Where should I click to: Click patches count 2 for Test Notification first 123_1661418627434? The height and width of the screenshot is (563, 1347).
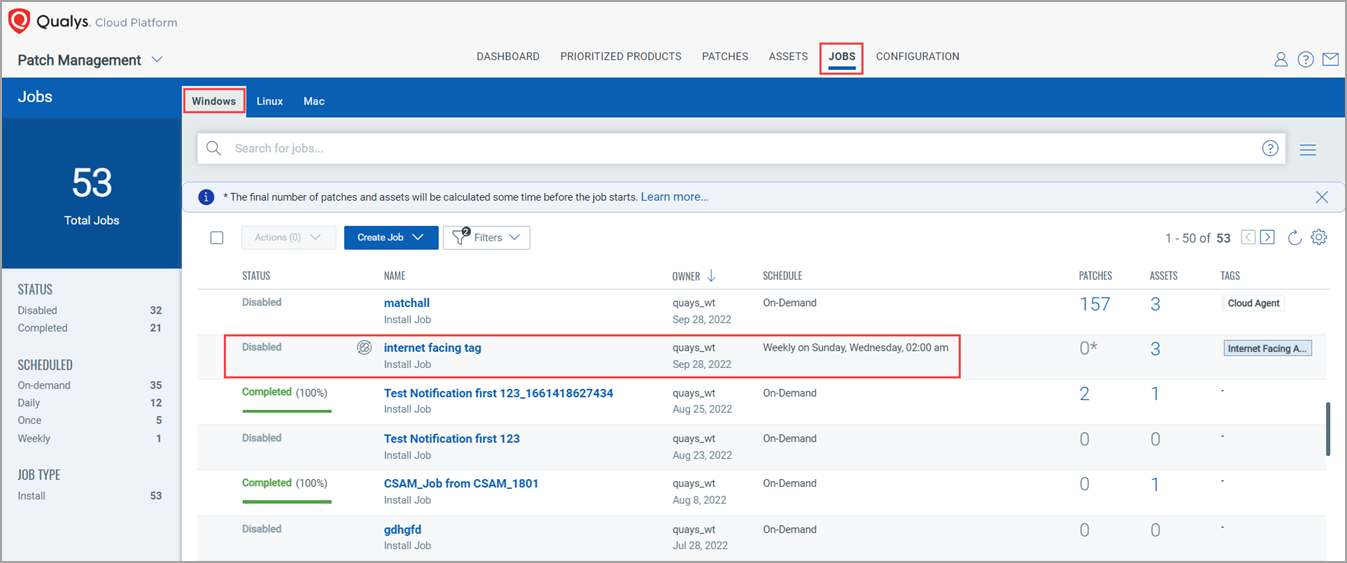point(1085,395)
